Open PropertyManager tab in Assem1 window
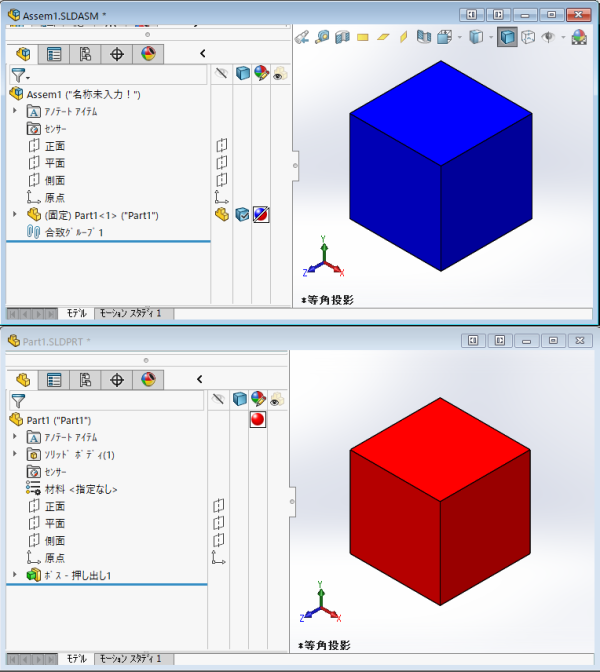Image resolution: width=600 pixels, height=672 pixels. (55, 54)
